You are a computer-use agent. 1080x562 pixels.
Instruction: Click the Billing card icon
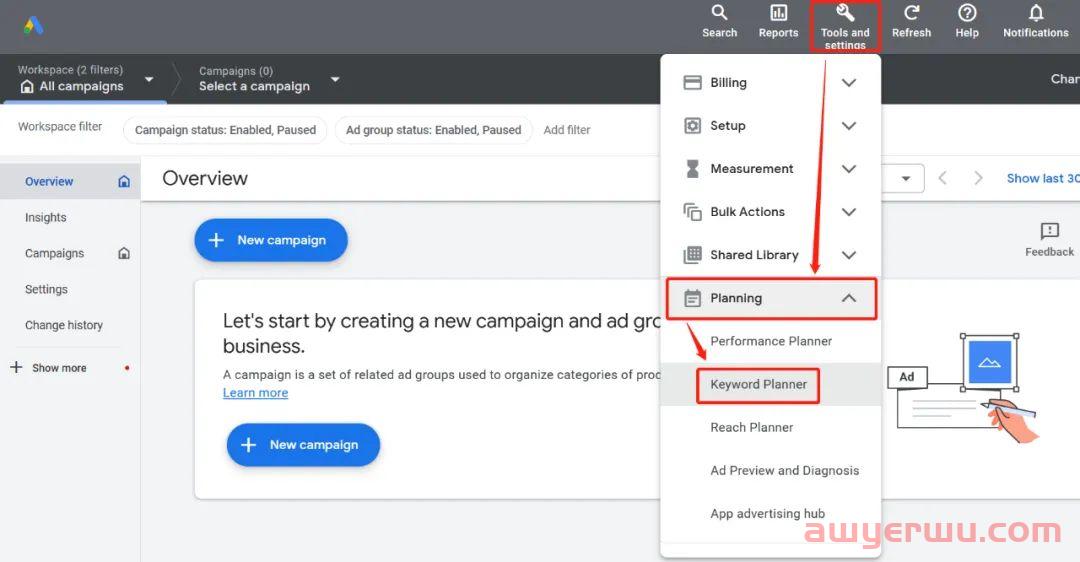pyautogui.click(x=692, y=83)
